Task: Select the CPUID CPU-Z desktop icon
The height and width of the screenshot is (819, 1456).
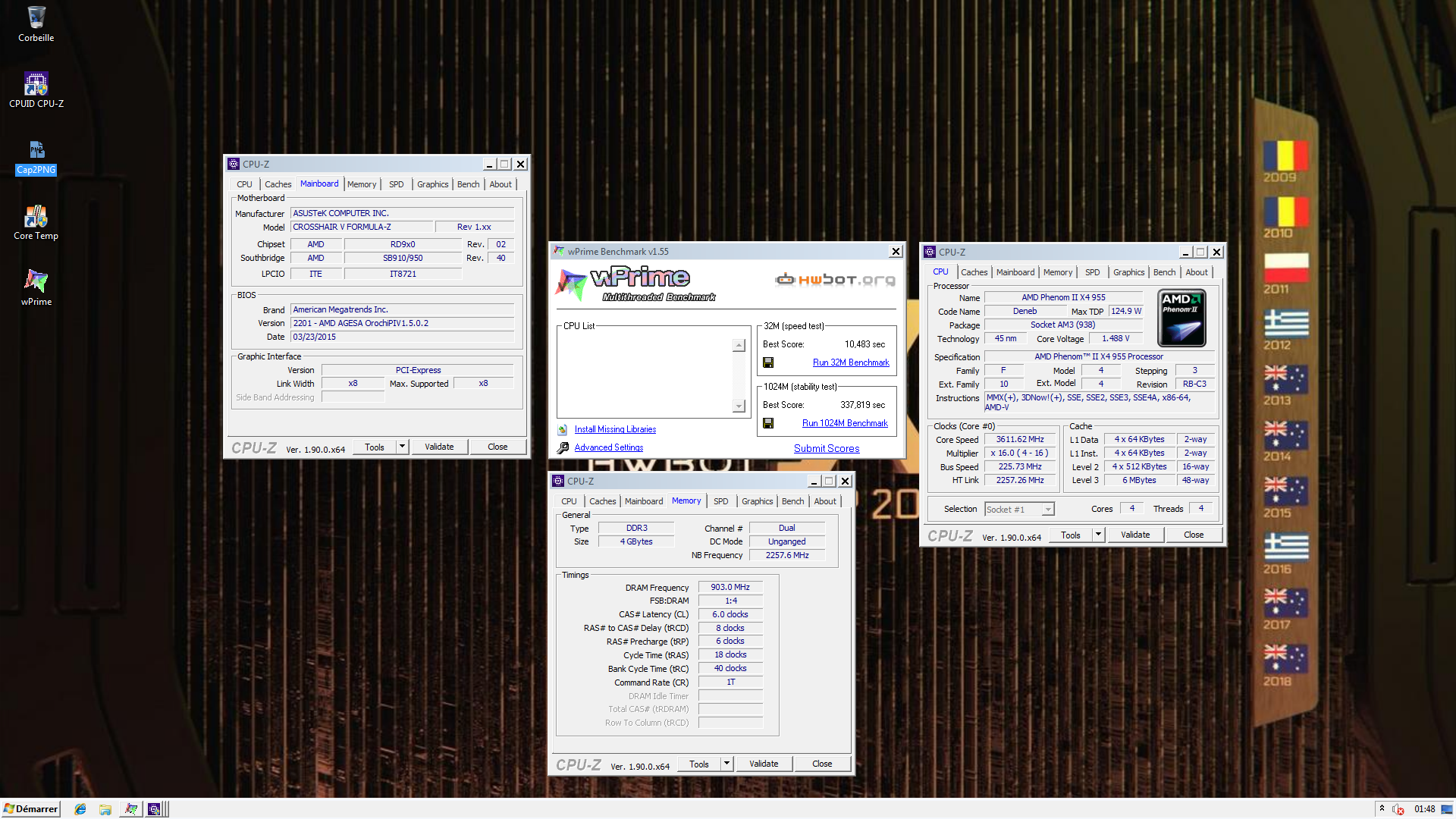Action: pos(36,89)
